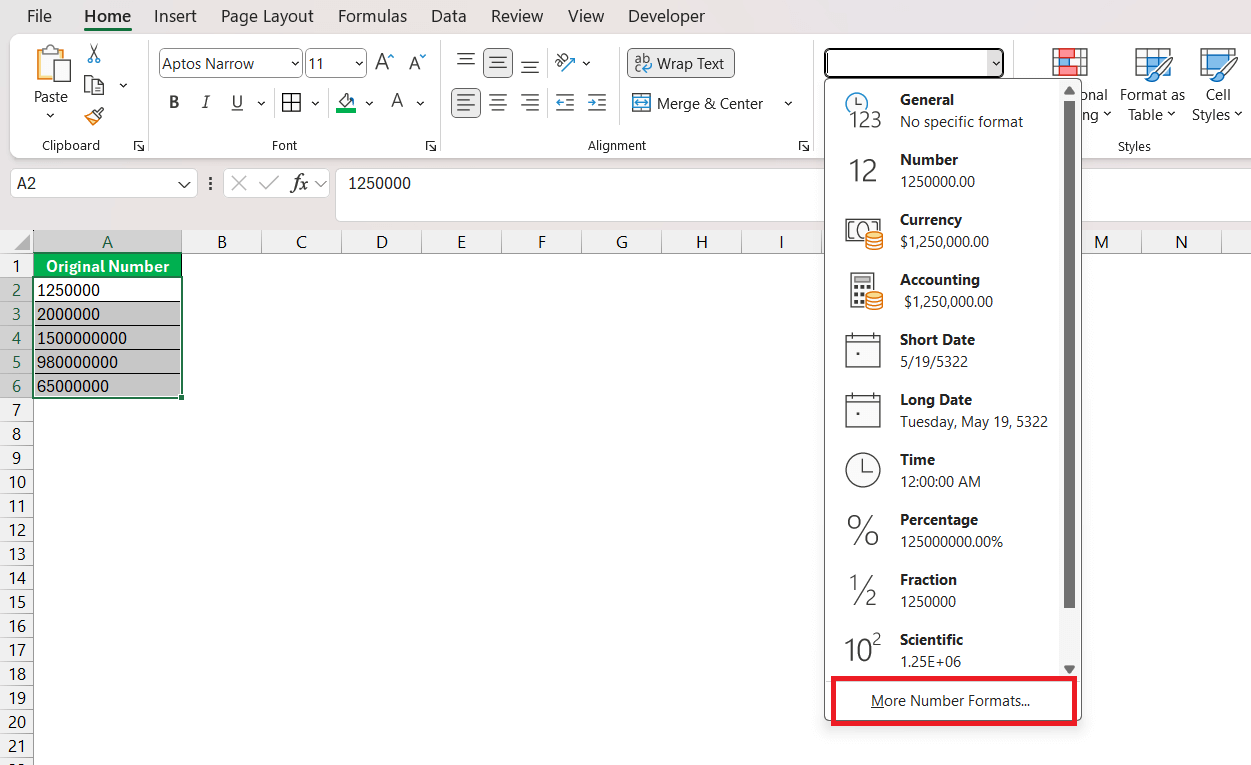The width and height of the screenshot is (1251, 765).
Task: Choose Scientific format option
Action: (x=942, y=651)
